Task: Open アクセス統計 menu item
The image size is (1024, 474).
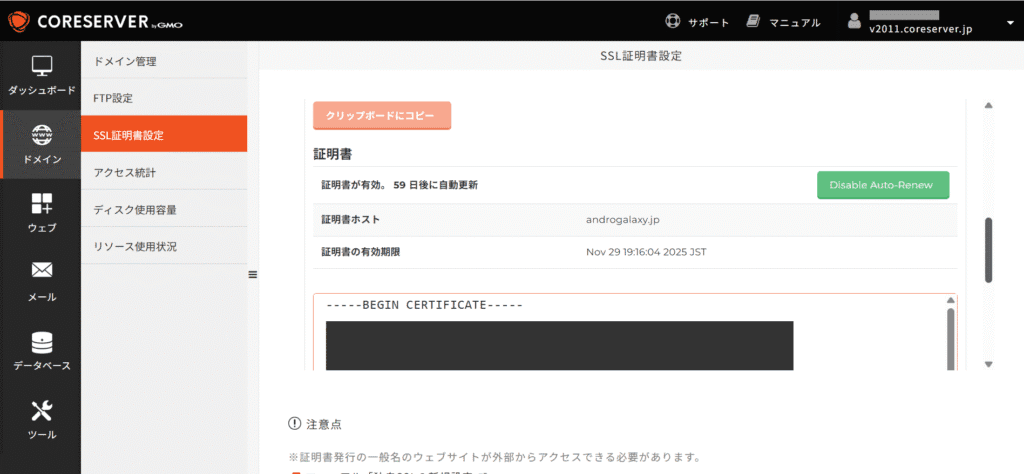Action: point(164,172)
